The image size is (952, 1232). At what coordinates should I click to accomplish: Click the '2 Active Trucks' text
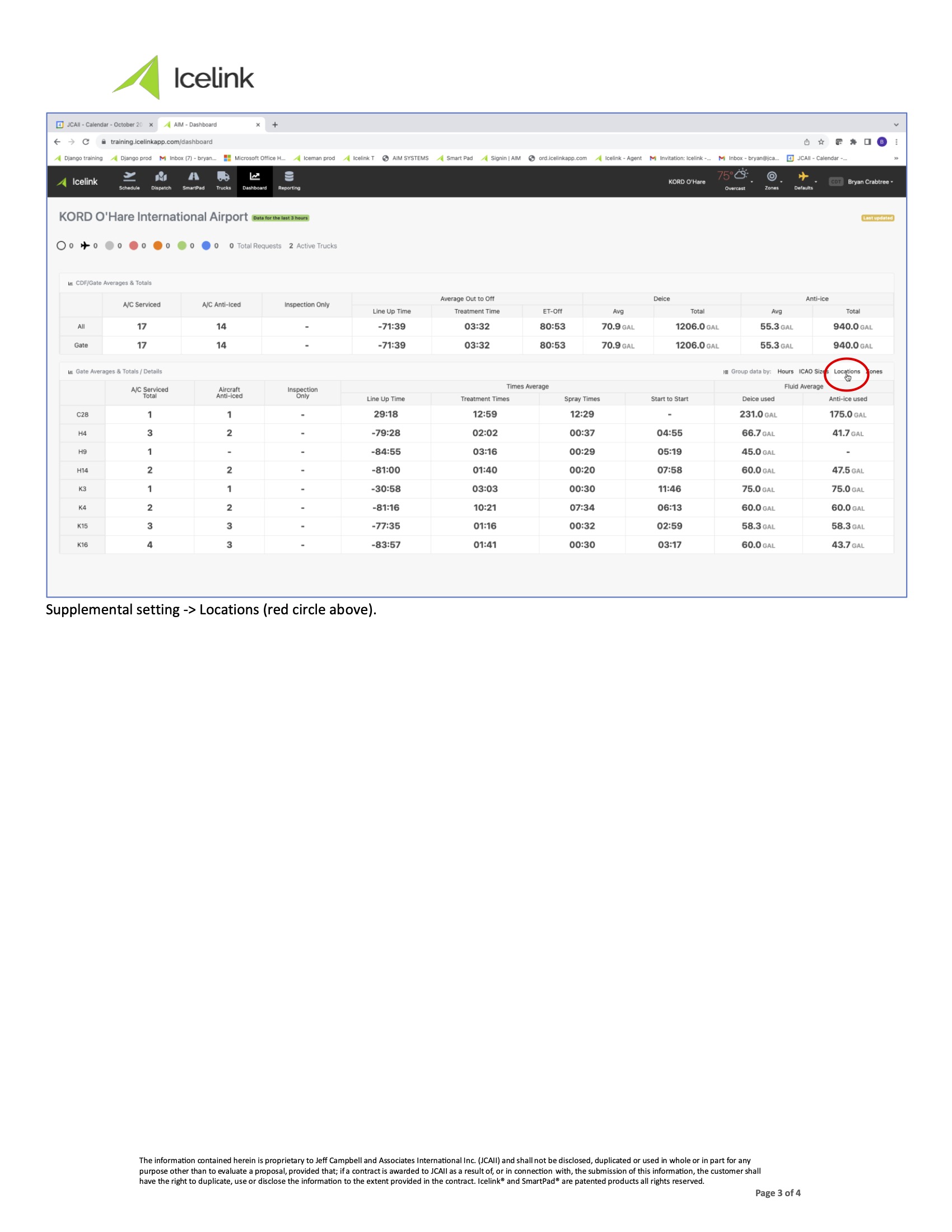[313, 246]
